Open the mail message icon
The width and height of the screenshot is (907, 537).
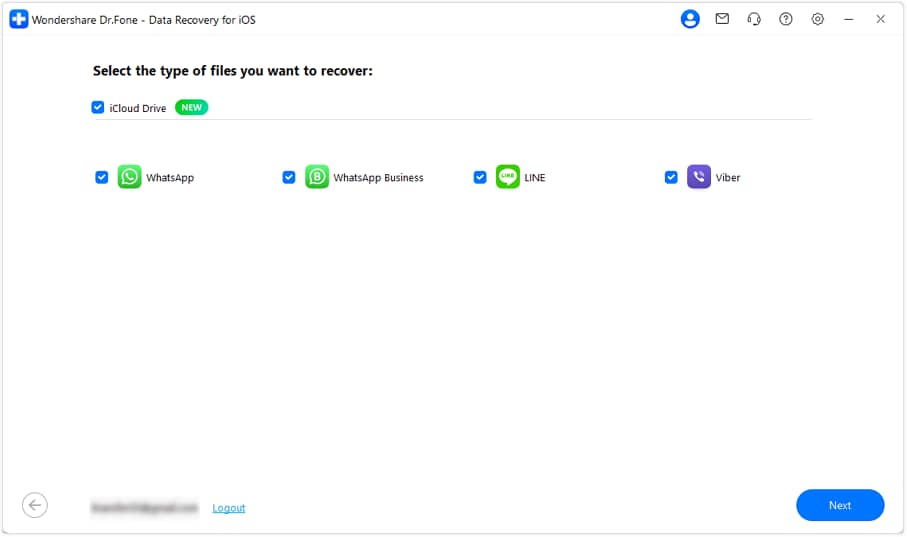pyautogui.click(x=722, y=19)
